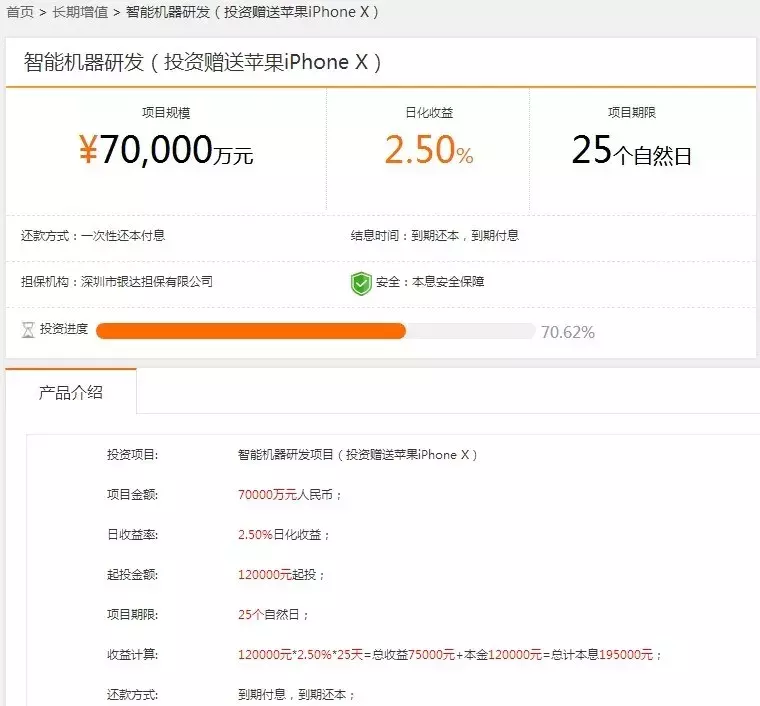Click 还款方式:一次性还本付息 text
This screenshot has width=760, height=706.
[x=93, y=235]
